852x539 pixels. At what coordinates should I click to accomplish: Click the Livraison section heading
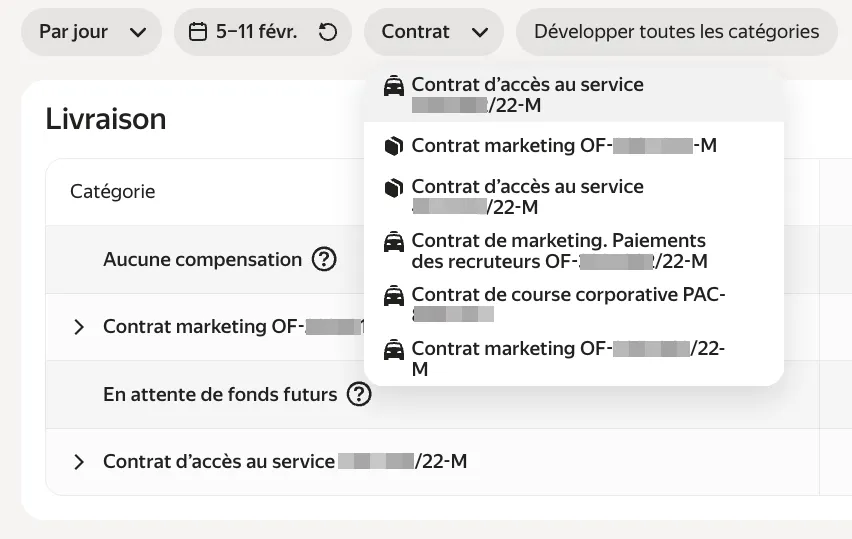coord(106,119)
